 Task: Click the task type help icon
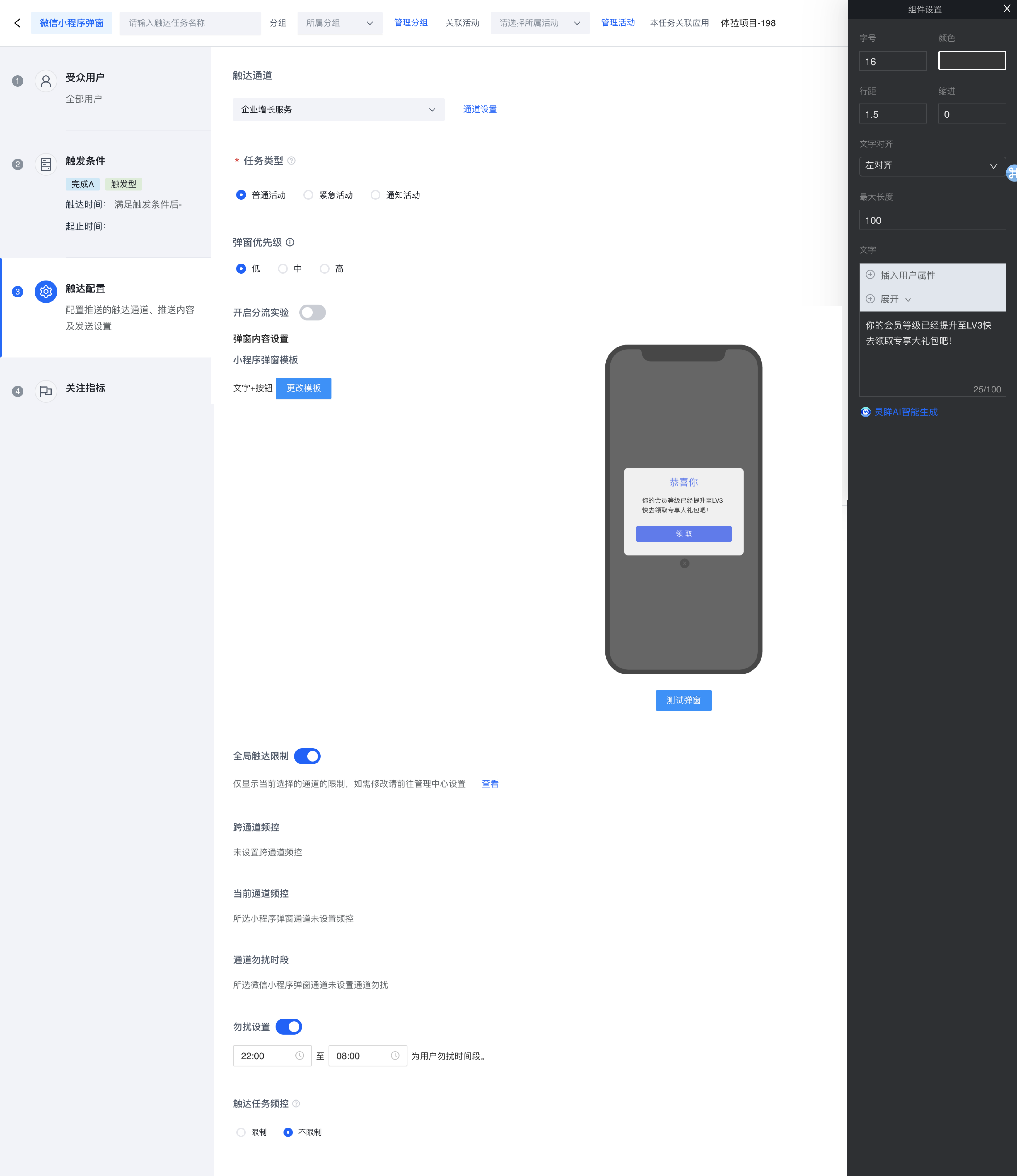pyautogui.click(x=292, y=161)
